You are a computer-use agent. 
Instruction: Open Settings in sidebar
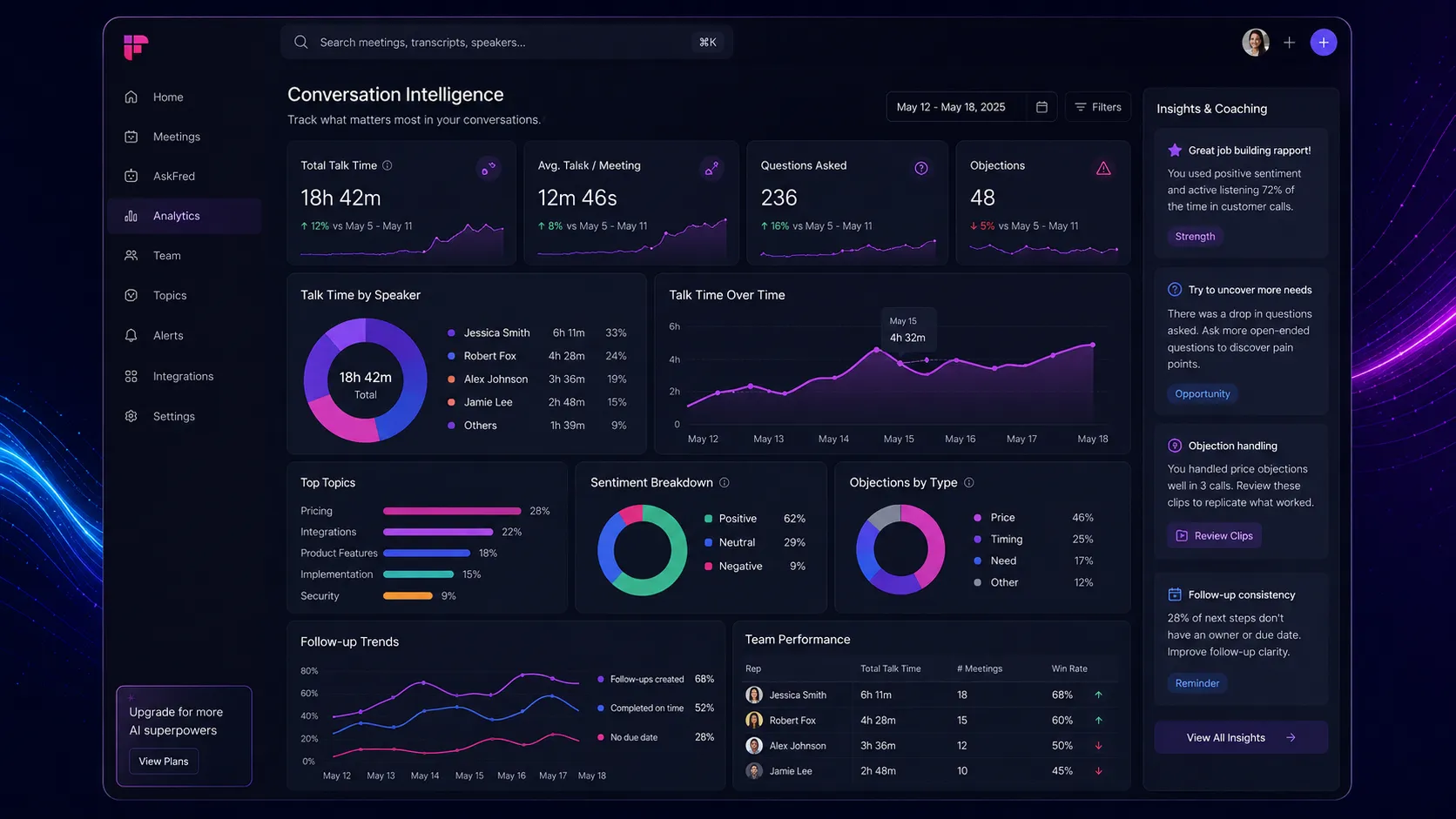tap(185, 416)
